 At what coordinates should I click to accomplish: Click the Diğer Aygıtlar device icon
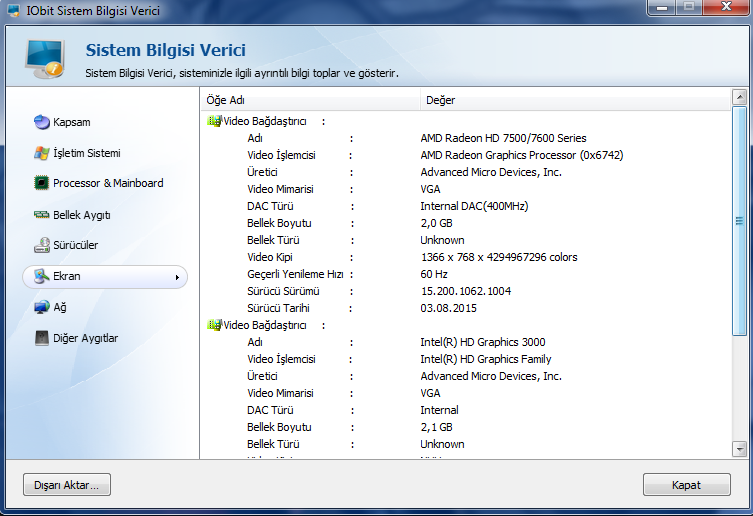42,338
